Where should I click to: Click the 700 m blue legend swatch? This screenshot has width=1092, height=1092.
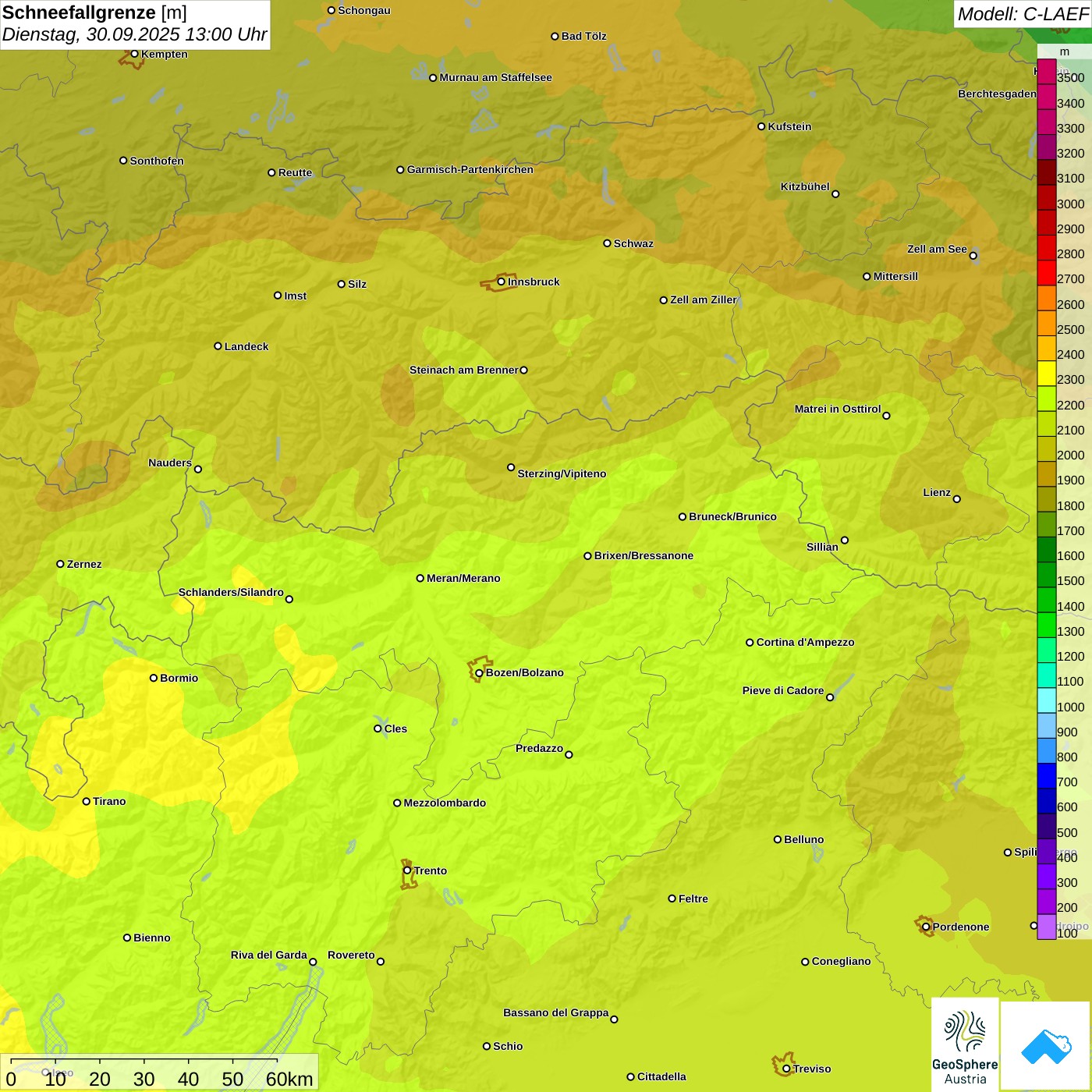(1046, 775)
